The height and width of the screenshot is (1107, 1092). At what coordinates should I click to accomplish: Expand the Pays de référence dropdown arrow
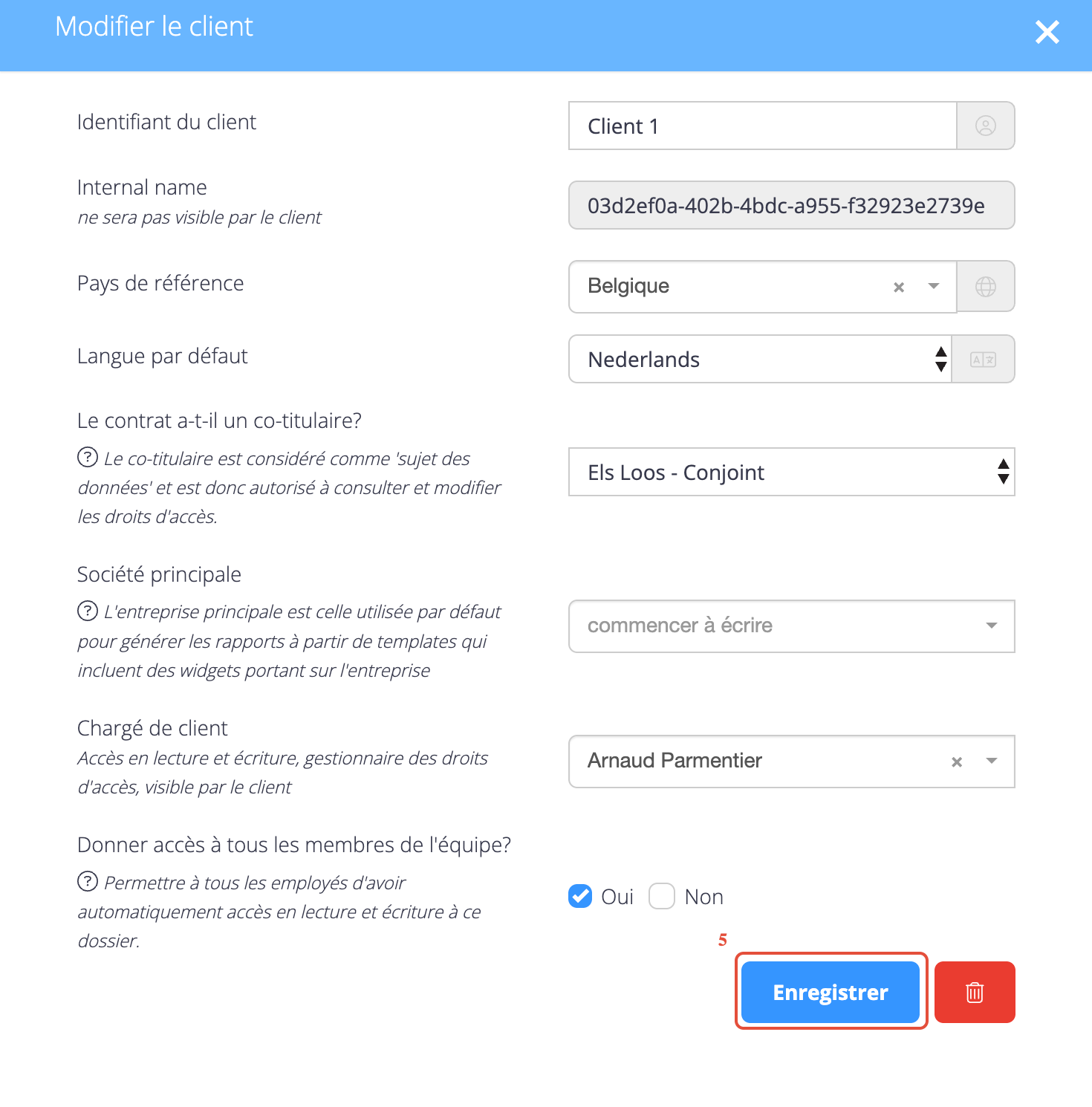934,286
